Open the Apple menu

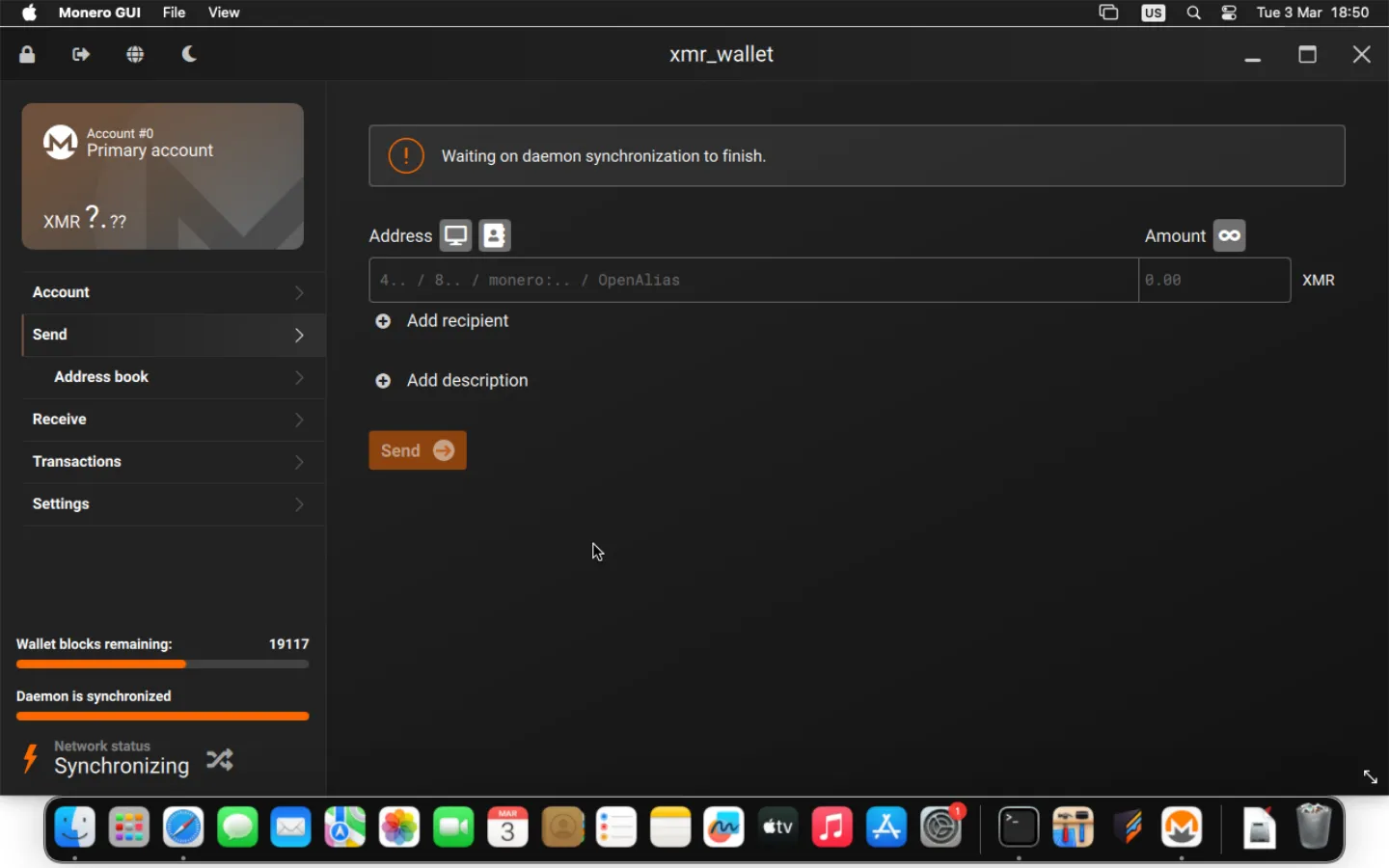[29, 13]
